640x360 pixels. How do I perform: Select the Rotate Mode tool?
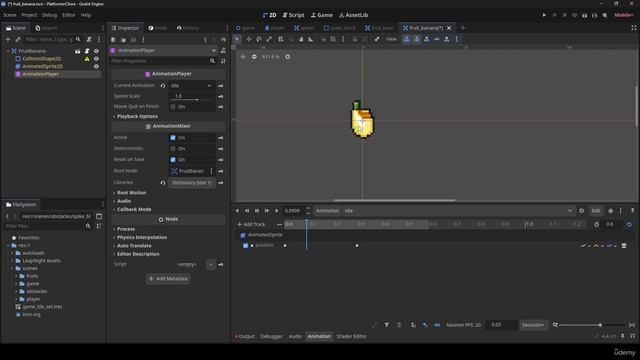pos(259,39)
